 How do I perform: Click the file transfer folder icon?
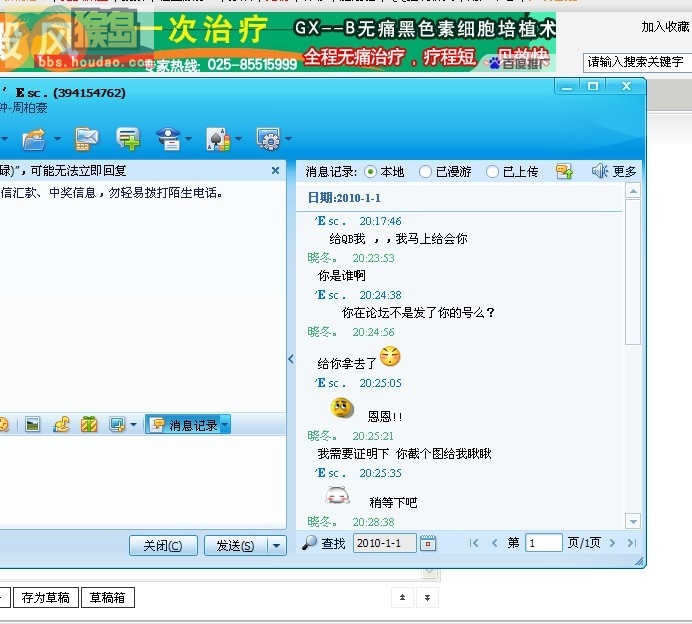pos(34,139)
